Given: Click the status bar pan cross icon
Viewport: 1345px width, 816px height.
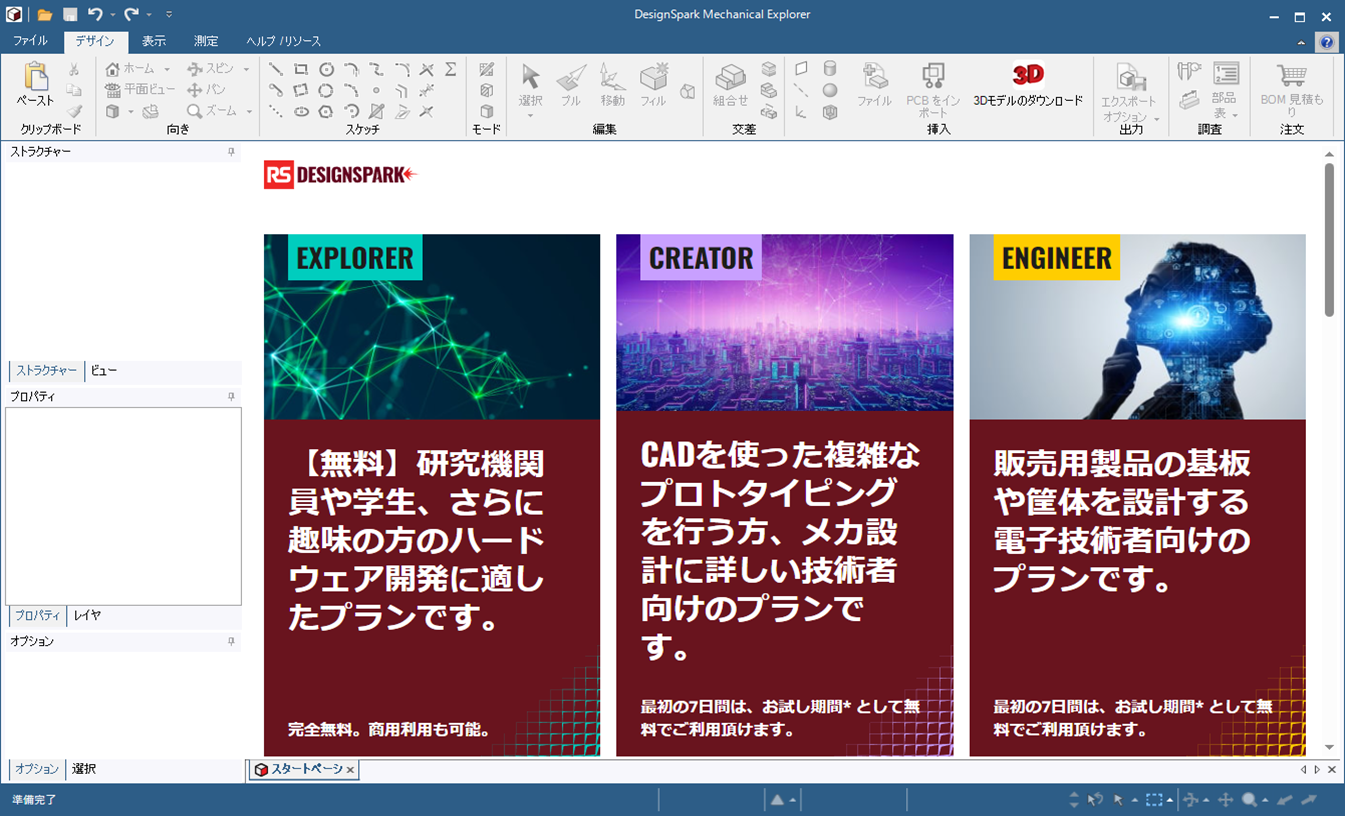Looking at the screenshot, I should [1226, 800].
